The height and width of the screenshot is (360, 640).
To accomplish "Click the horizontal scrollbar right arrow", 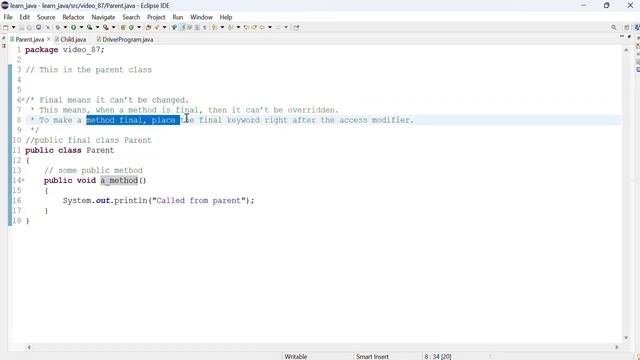I will (617, 347).
